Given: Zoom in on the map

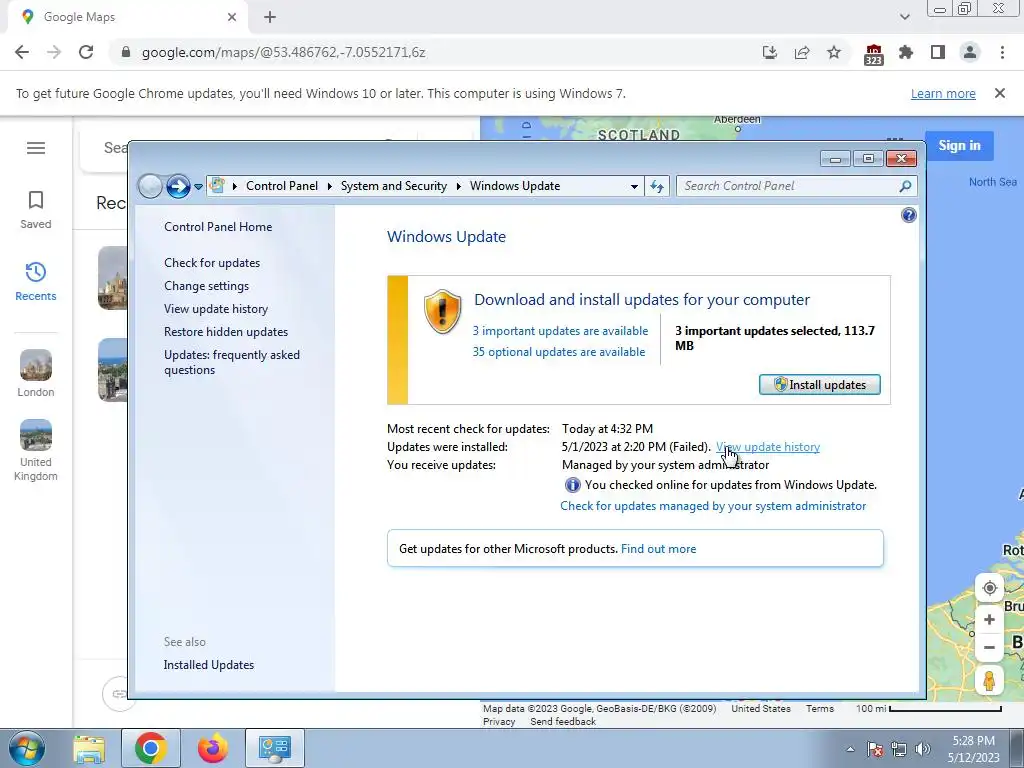Looking at the screenshot, I should (x=989, y=619).
